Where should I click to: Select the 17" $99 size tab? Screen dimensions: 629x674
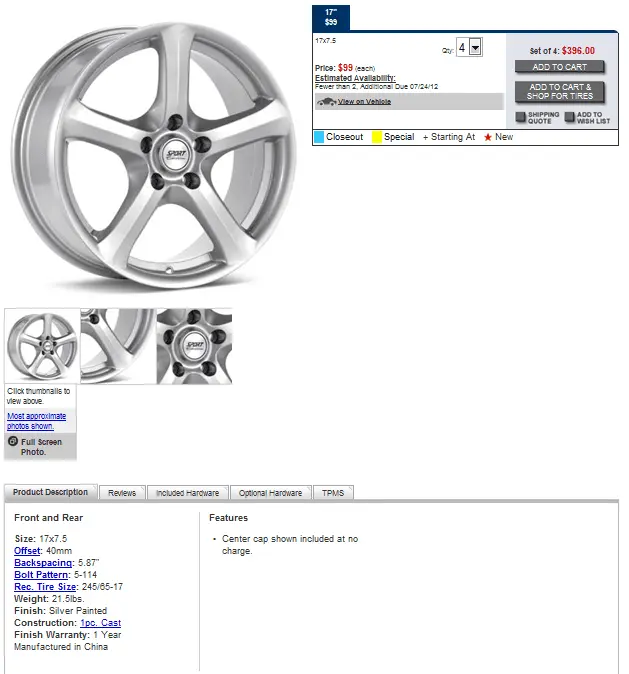tap(331, 16)
